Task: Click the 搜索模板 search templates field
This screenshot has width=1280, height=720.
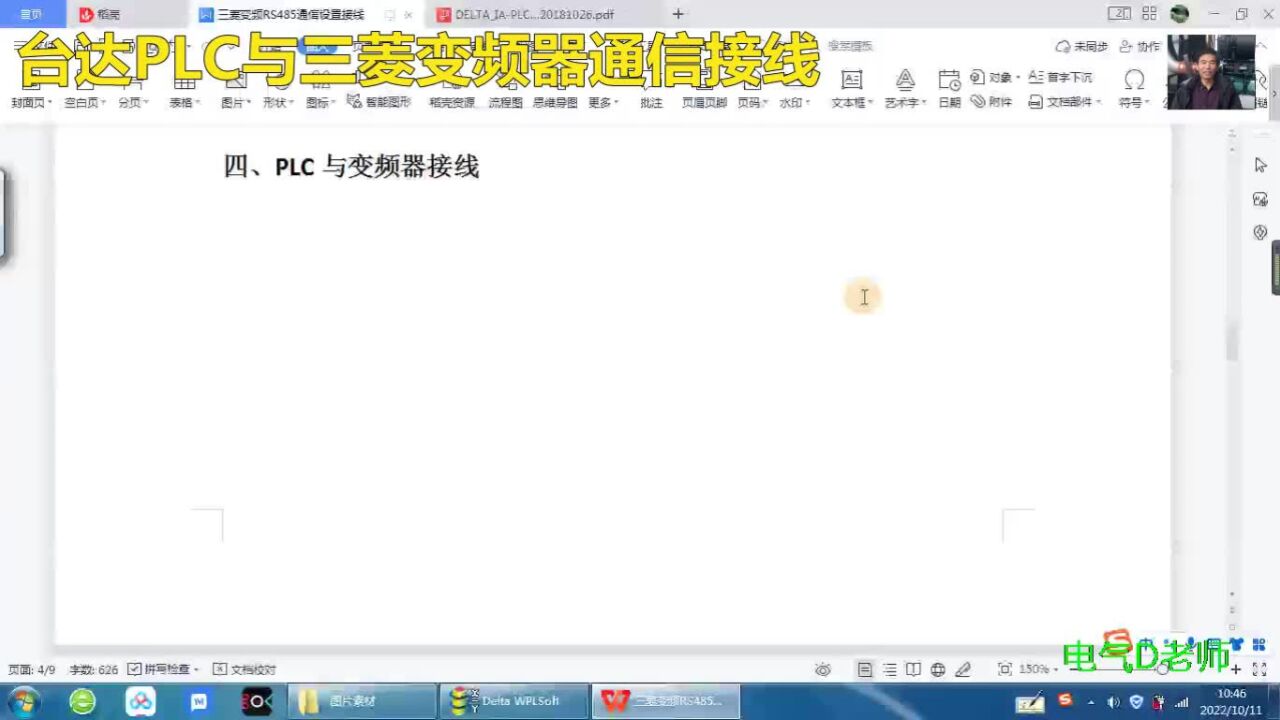Action: coord(850,46)
